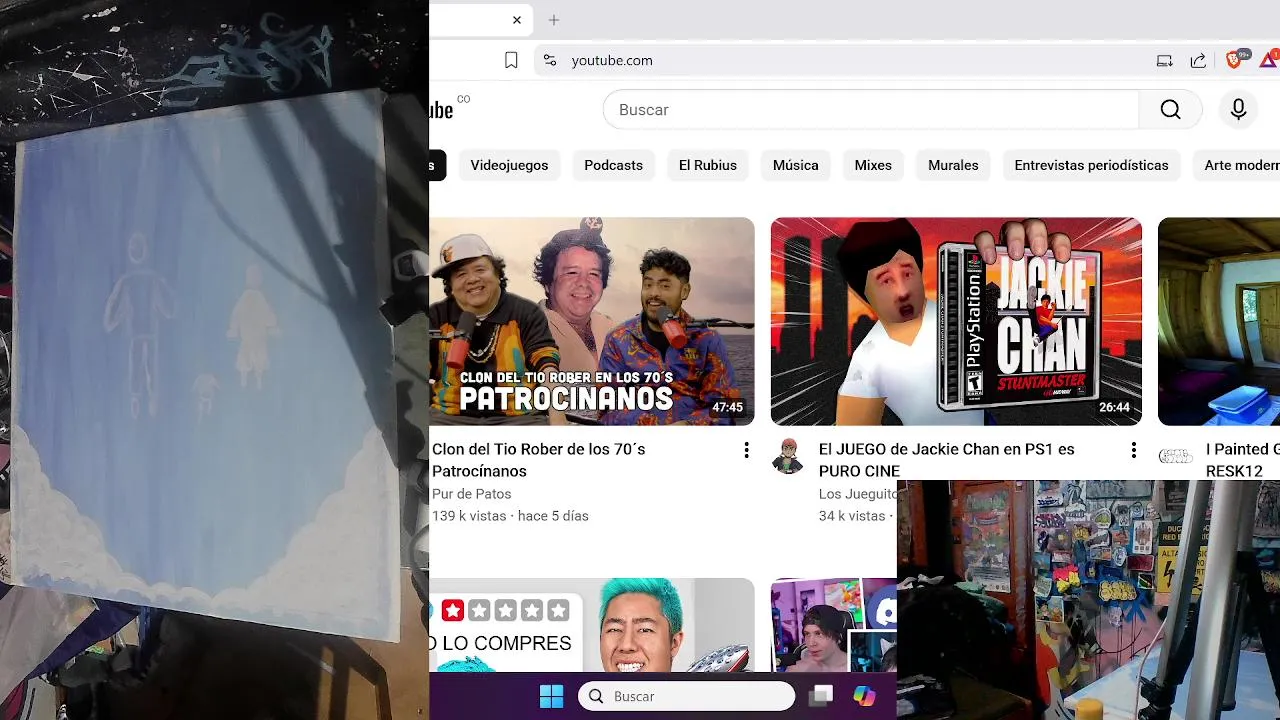Screen dimensions: 1280x720
Task: Click "139 k vistas · hace 5 días" text
Action: [x=510, y=516]
